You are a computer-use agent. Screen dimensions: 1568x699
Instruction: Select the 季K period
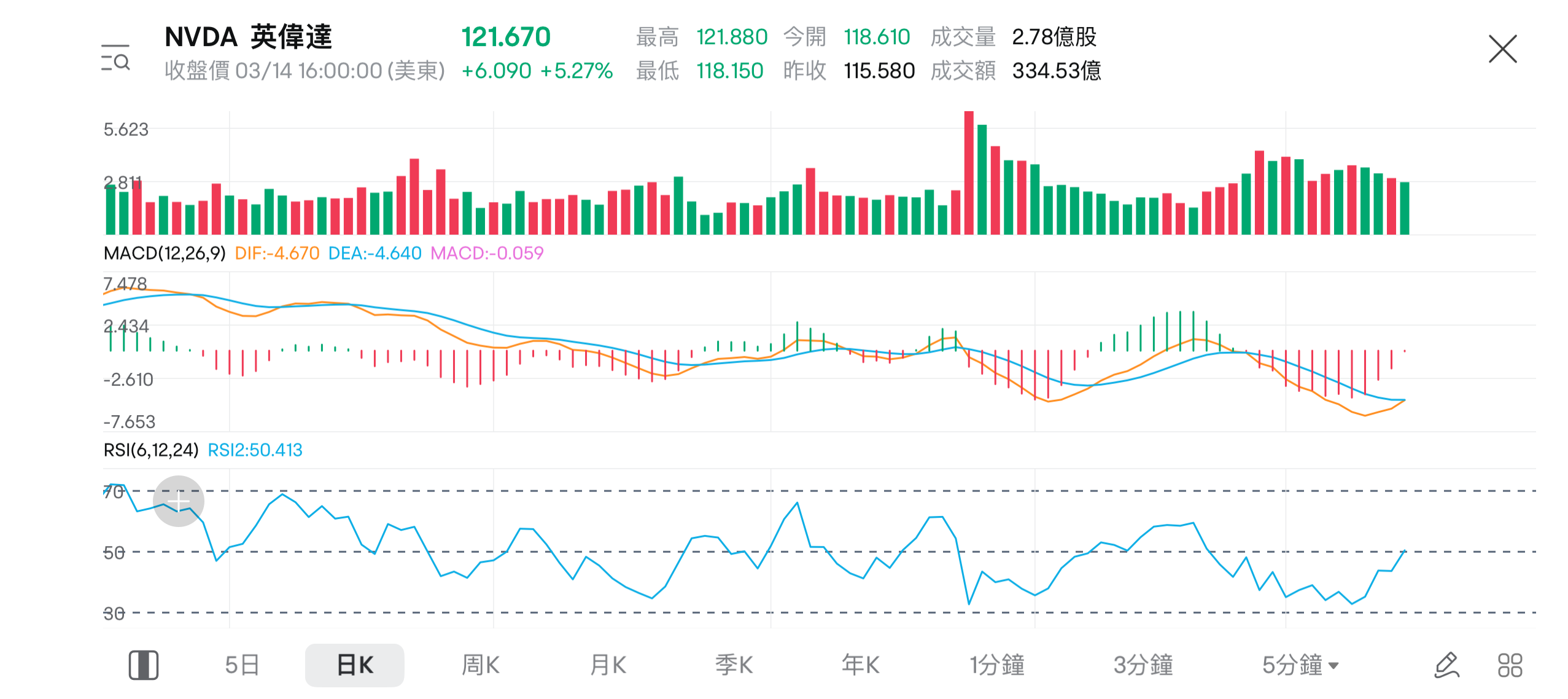[x=734, y=665]
